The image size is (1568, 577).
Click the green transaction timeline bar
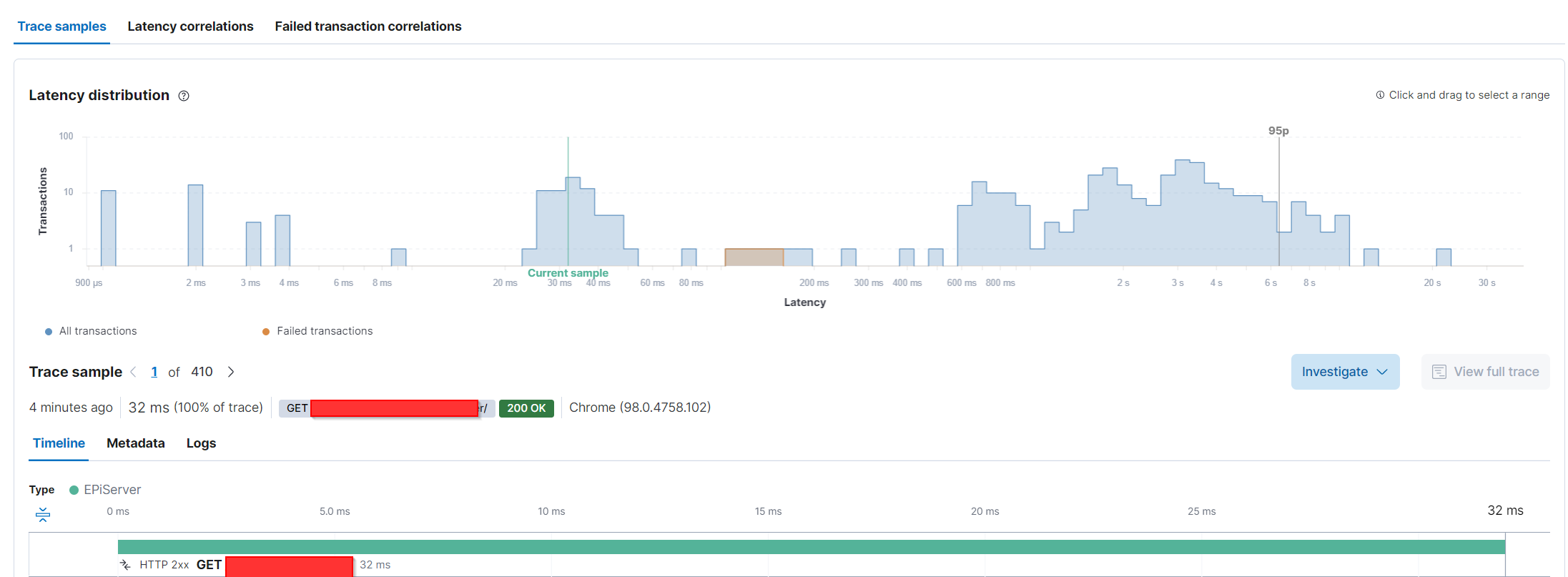pos(812,547)
